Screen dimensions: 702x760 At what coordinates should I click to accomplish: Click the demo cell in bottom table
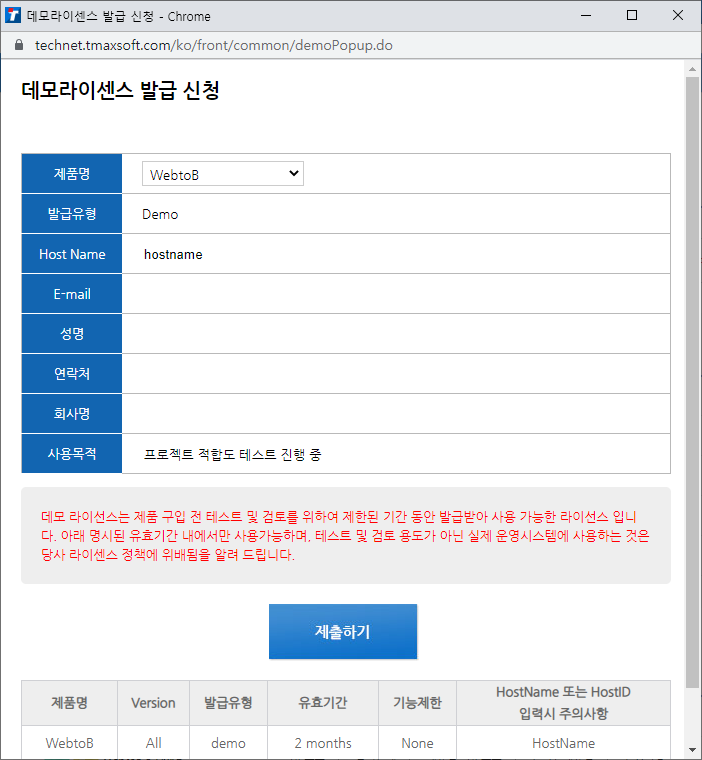click(228, 743)
